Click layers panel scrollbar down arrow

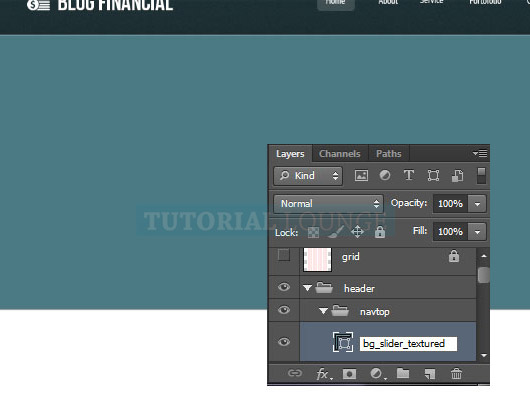coord(484,355)
